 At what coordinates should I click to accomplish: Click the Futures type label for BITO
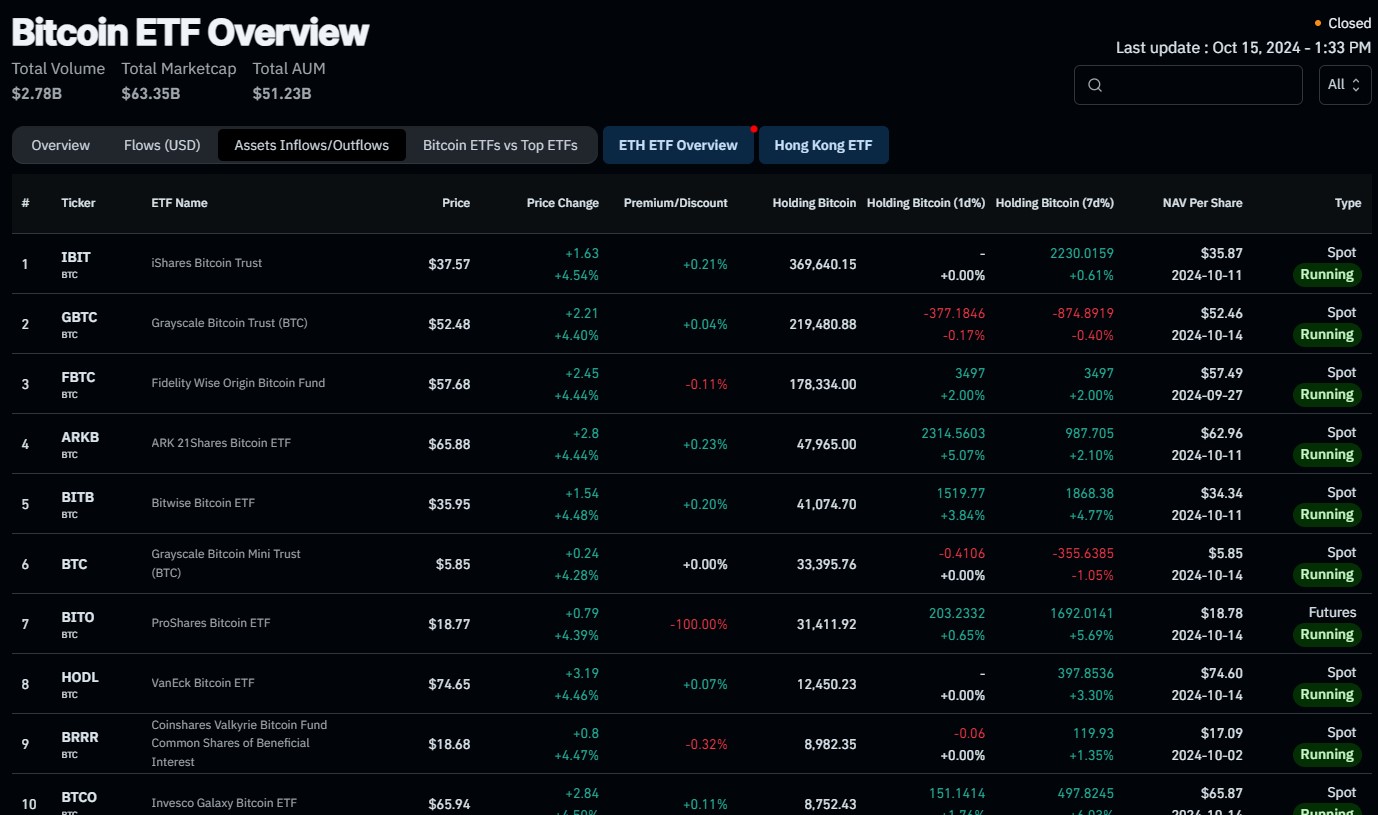(x=1332, y=613)
